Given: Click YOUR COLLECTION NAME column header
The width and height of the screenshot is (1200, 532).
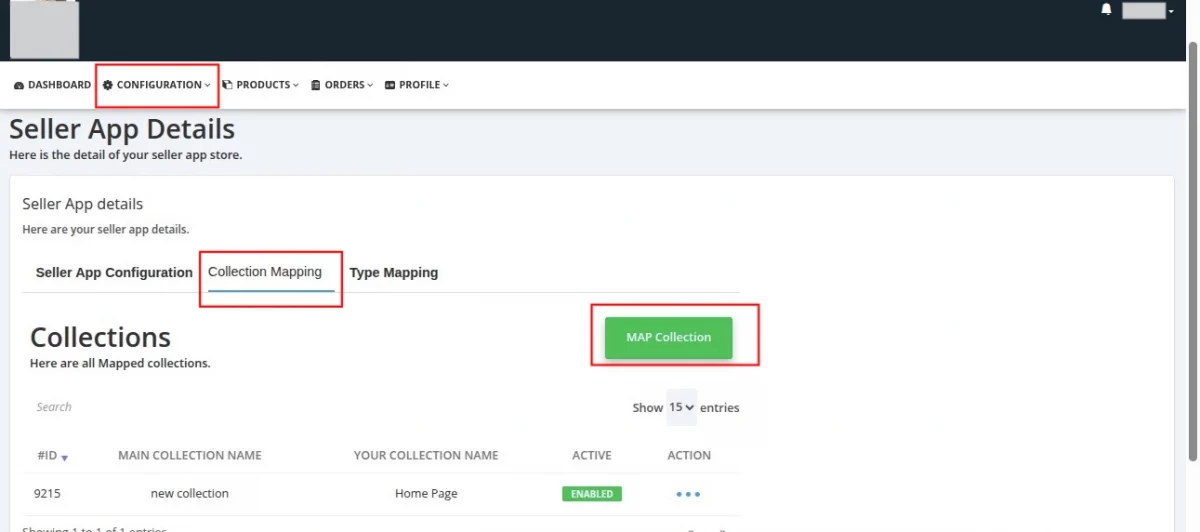Looking at the screenshot, I should coord(426,455).
